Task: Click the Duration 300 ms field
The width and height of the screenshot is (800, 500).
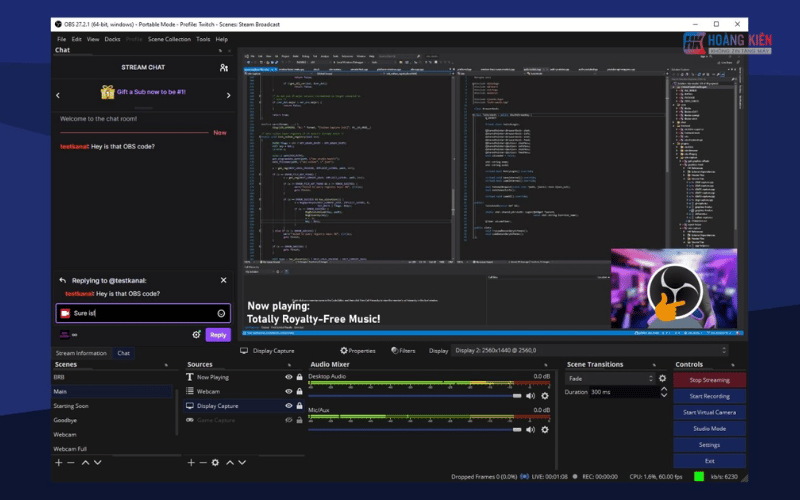Action: pos(624,392)
